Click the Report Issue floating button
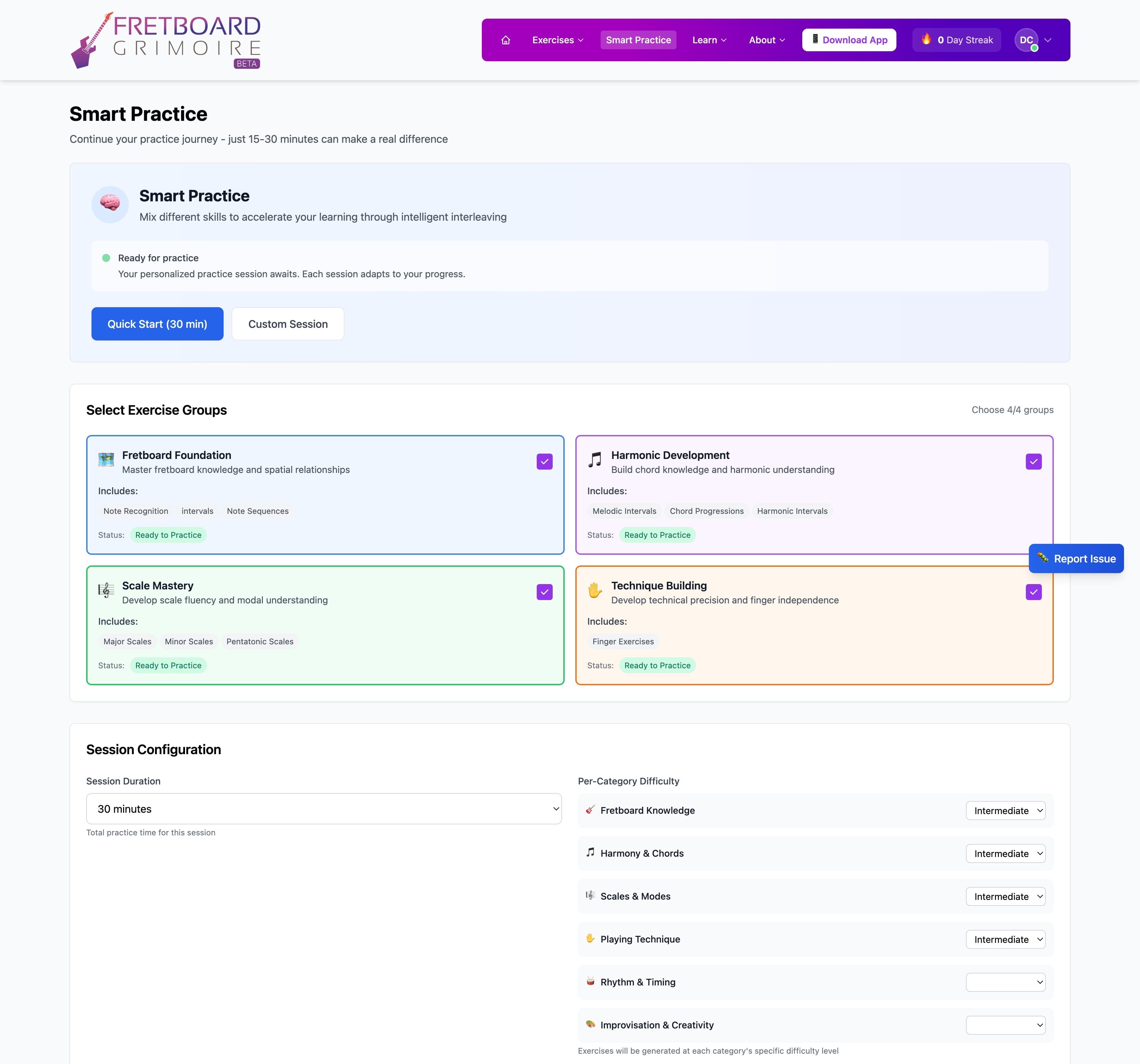The height and width of the screenshot is (1064, 1140). click(1076, 559)
